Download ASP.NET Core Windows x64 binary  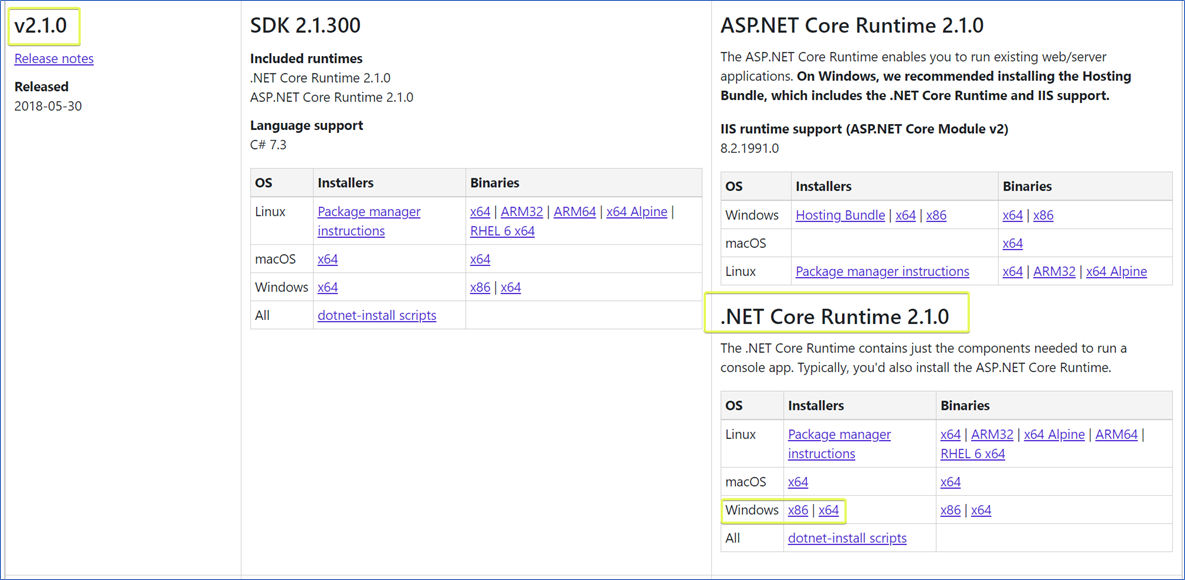coord(1013,216)
